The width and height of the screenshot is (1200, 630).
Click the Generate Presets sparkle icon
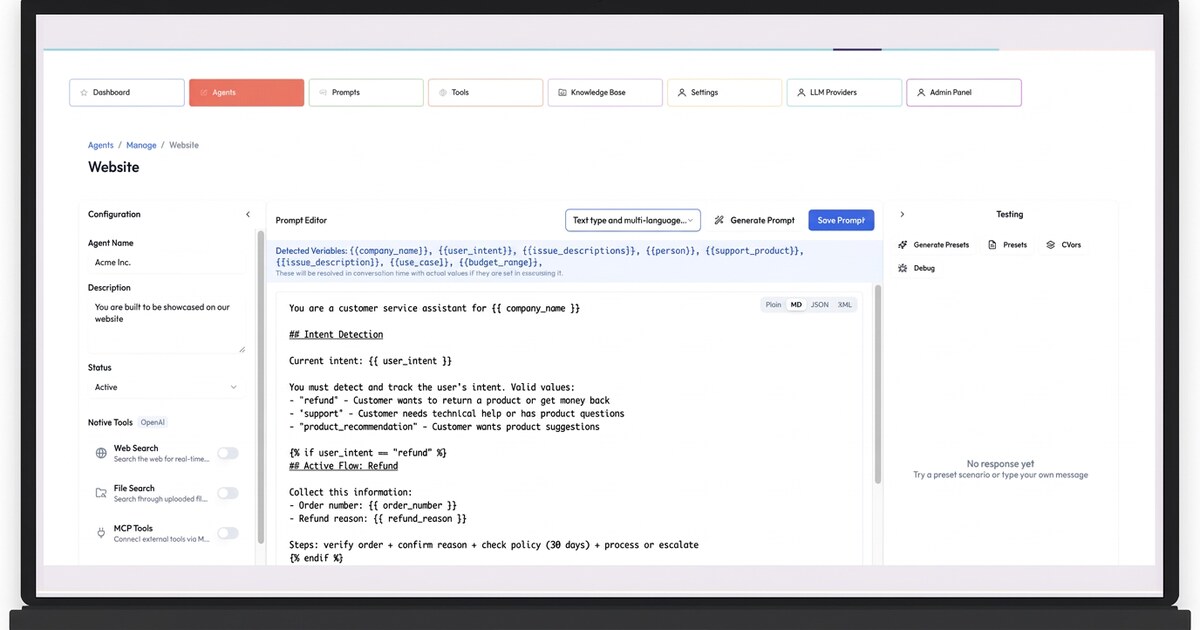tap(902, 245)
